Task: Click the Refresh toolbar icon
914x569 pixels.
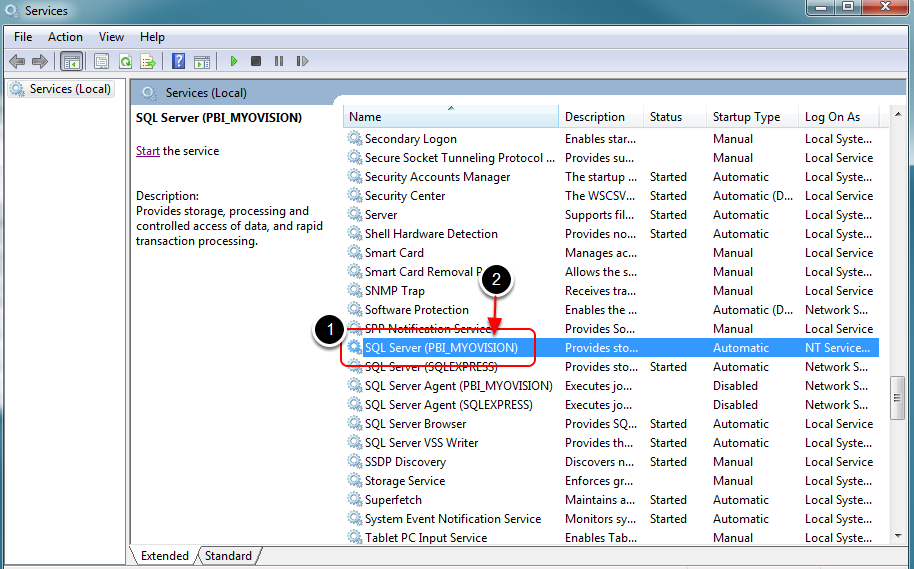Action: [x=125, y=61]
